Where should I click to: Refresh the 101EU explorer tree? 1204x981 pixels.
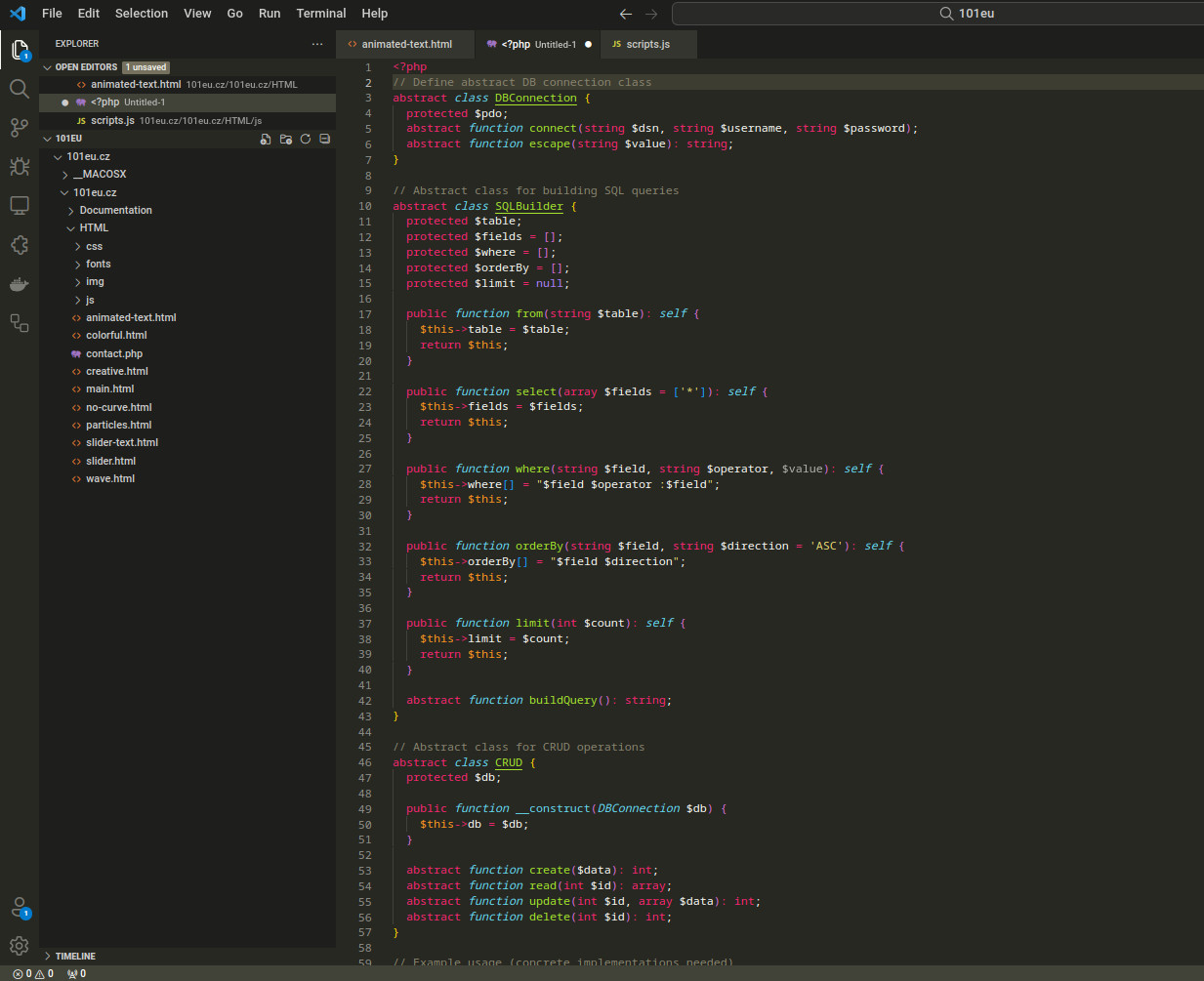(306, 139)
